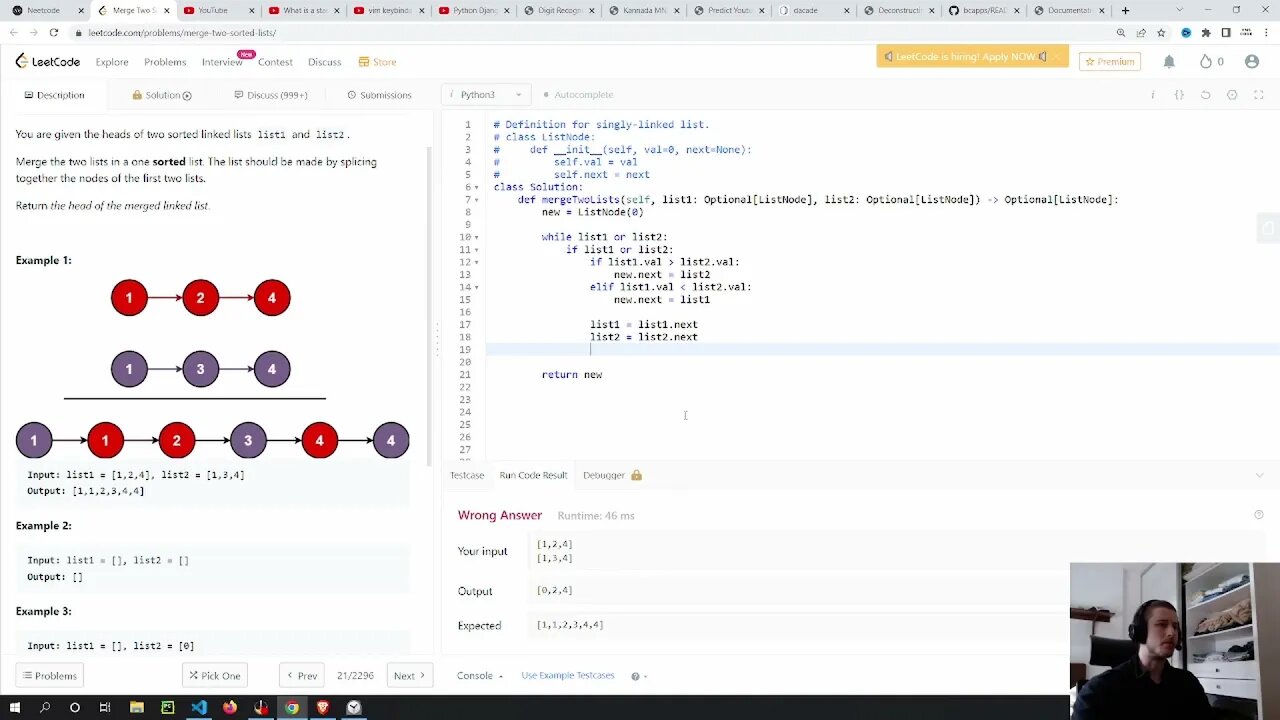Click the Premium button
1280x720 pixels.
[1109, 62]
